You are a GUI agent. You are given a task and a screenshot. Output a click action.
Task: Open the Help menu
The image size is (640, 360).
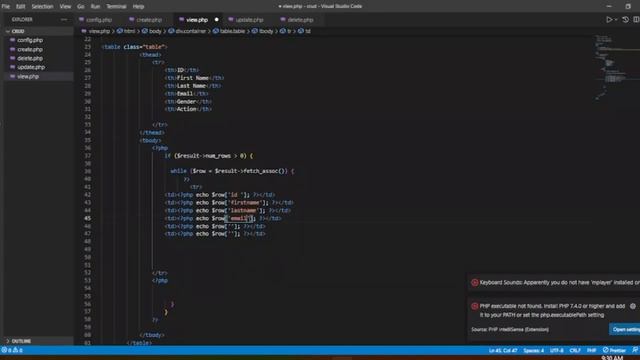[138, 7]
